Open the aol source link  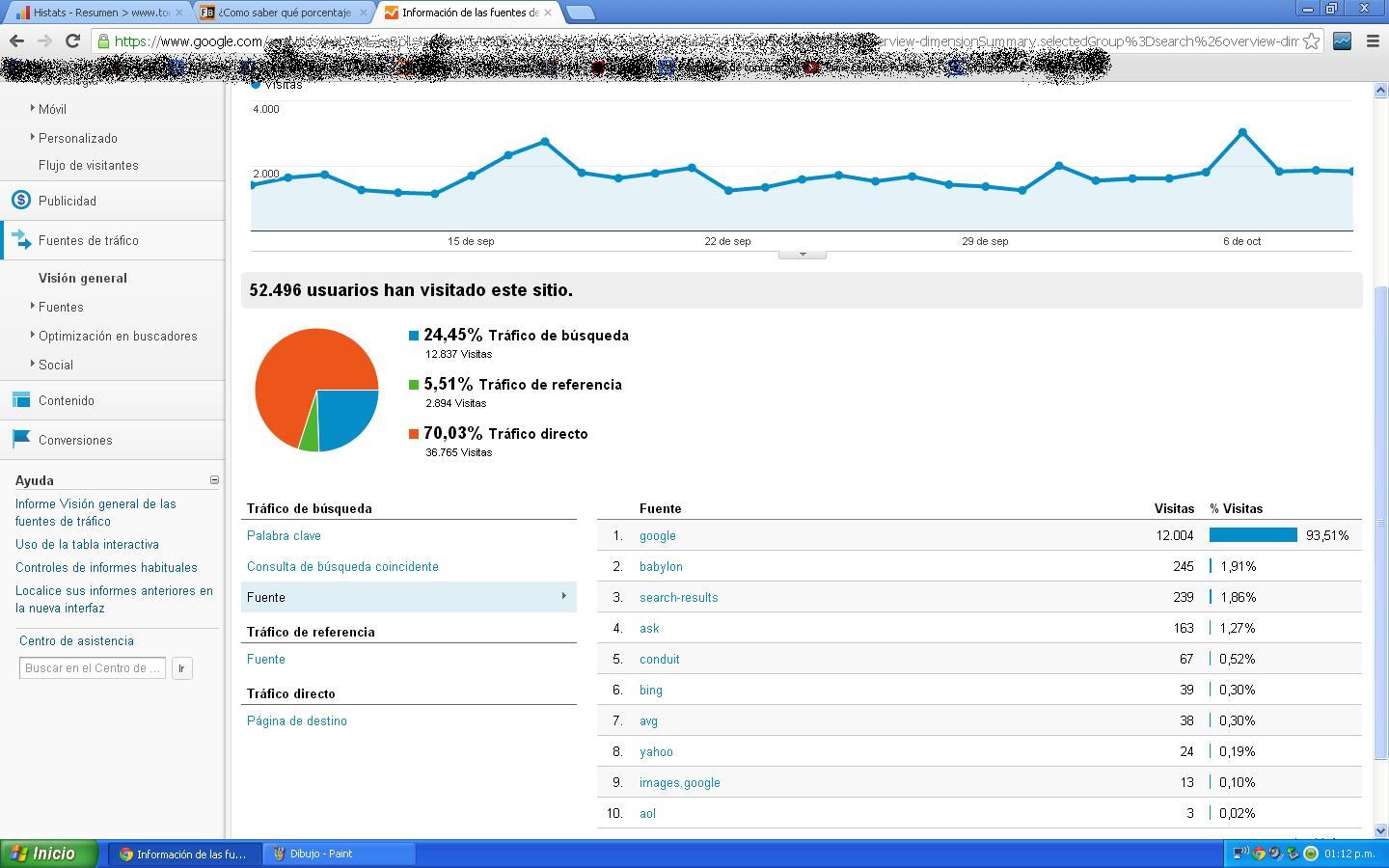pyautogui.click(x=647, y=813)
